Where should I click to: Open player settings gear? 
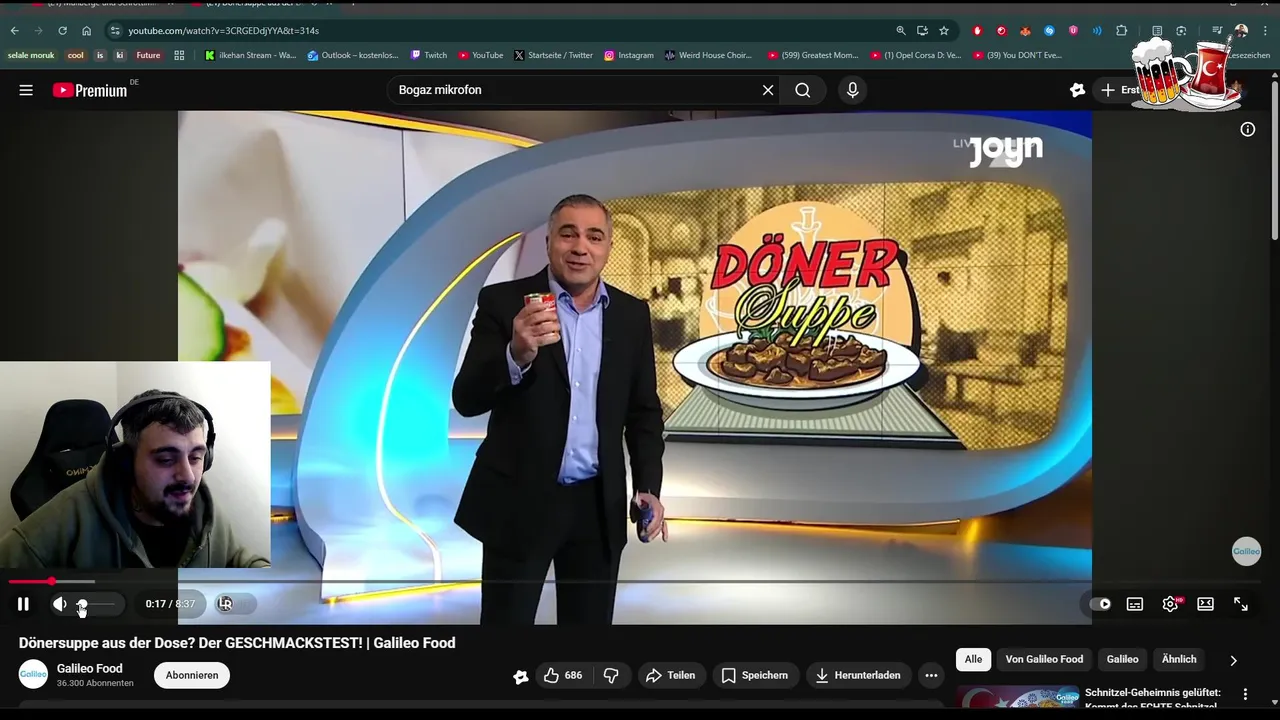coord(1170,604)
